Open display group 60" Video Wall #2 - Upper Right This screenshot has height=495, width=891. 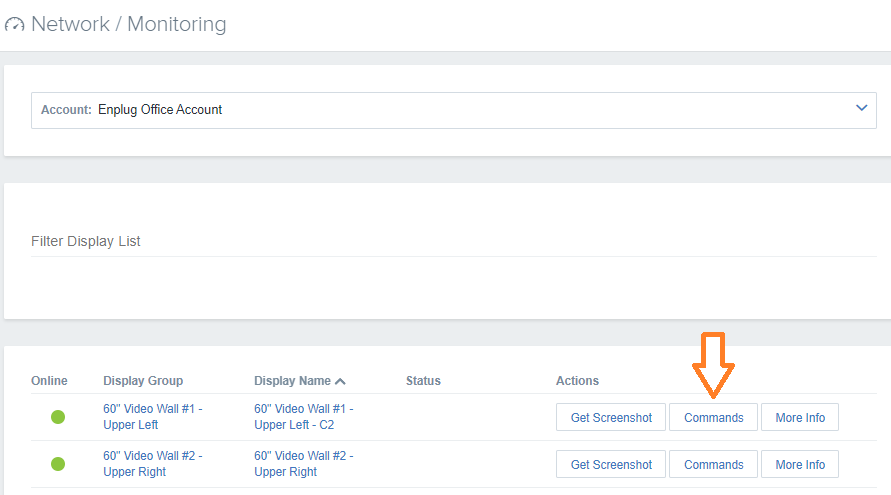point(152,464)
